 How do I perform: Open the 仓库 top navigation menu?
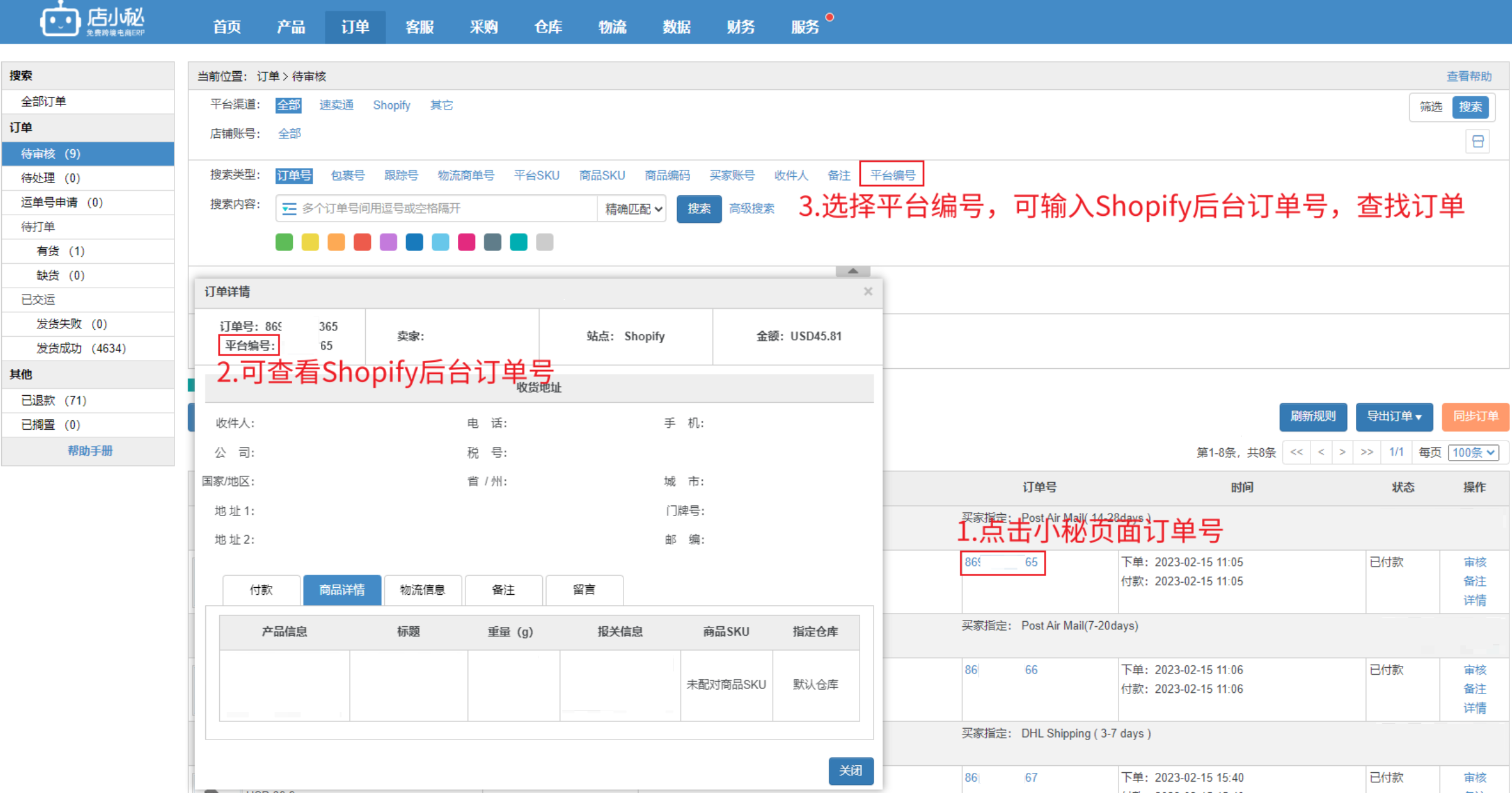pyautogui.click(x=548, y=27)
